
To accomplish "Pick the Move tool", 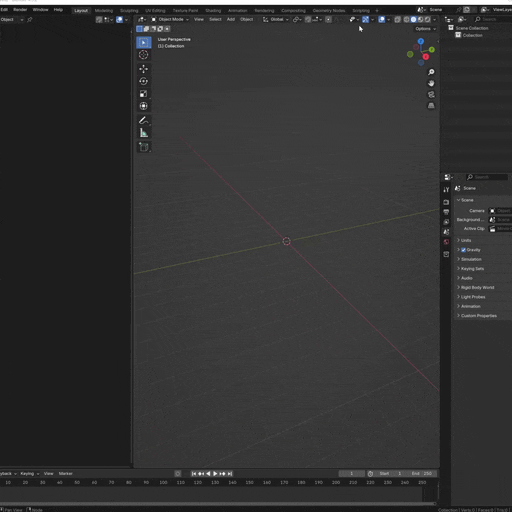I will [144, 69].
